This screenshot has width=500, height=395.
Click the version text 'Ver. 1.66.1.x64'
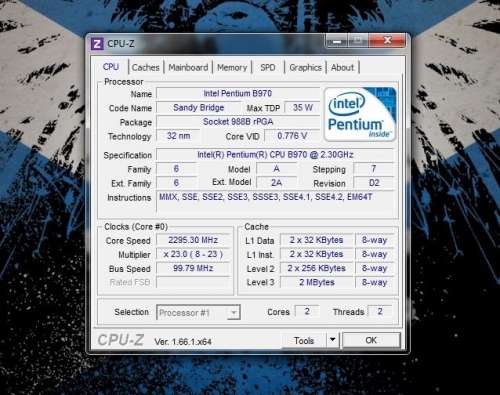[183, 342]
